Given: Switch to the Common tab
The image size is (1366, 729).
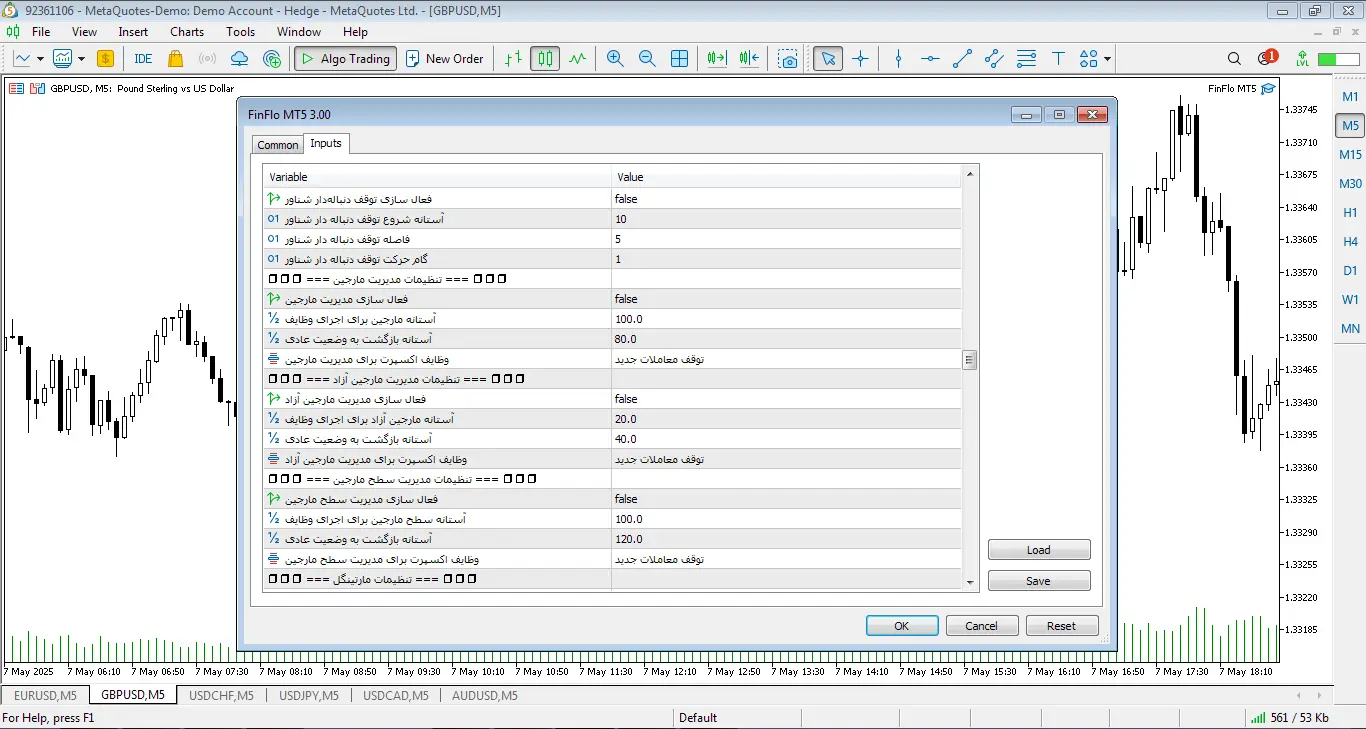Looking at the screenshot, I should (278, 145).
